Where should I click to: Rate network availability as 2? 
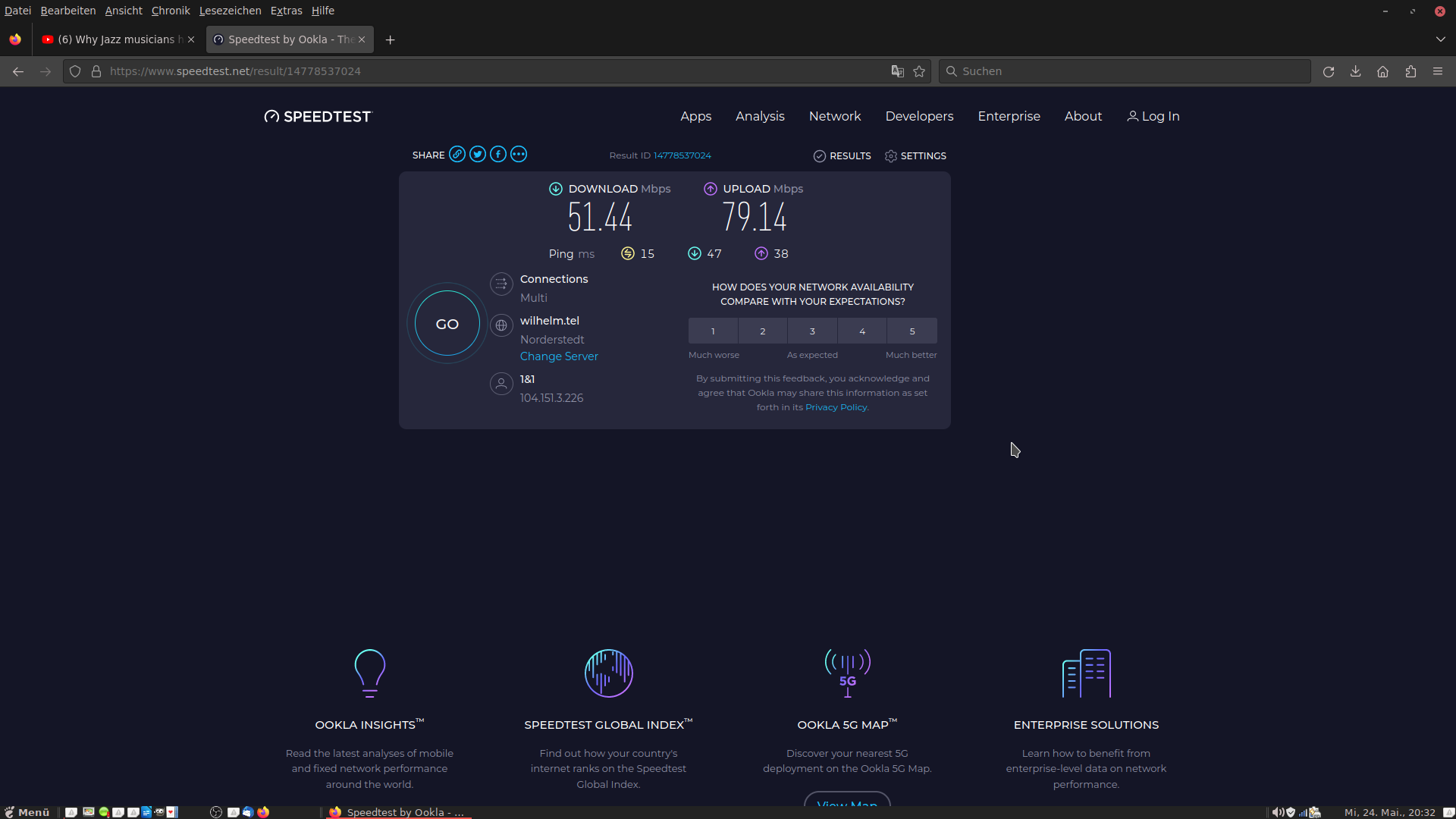tap(763, 331)
